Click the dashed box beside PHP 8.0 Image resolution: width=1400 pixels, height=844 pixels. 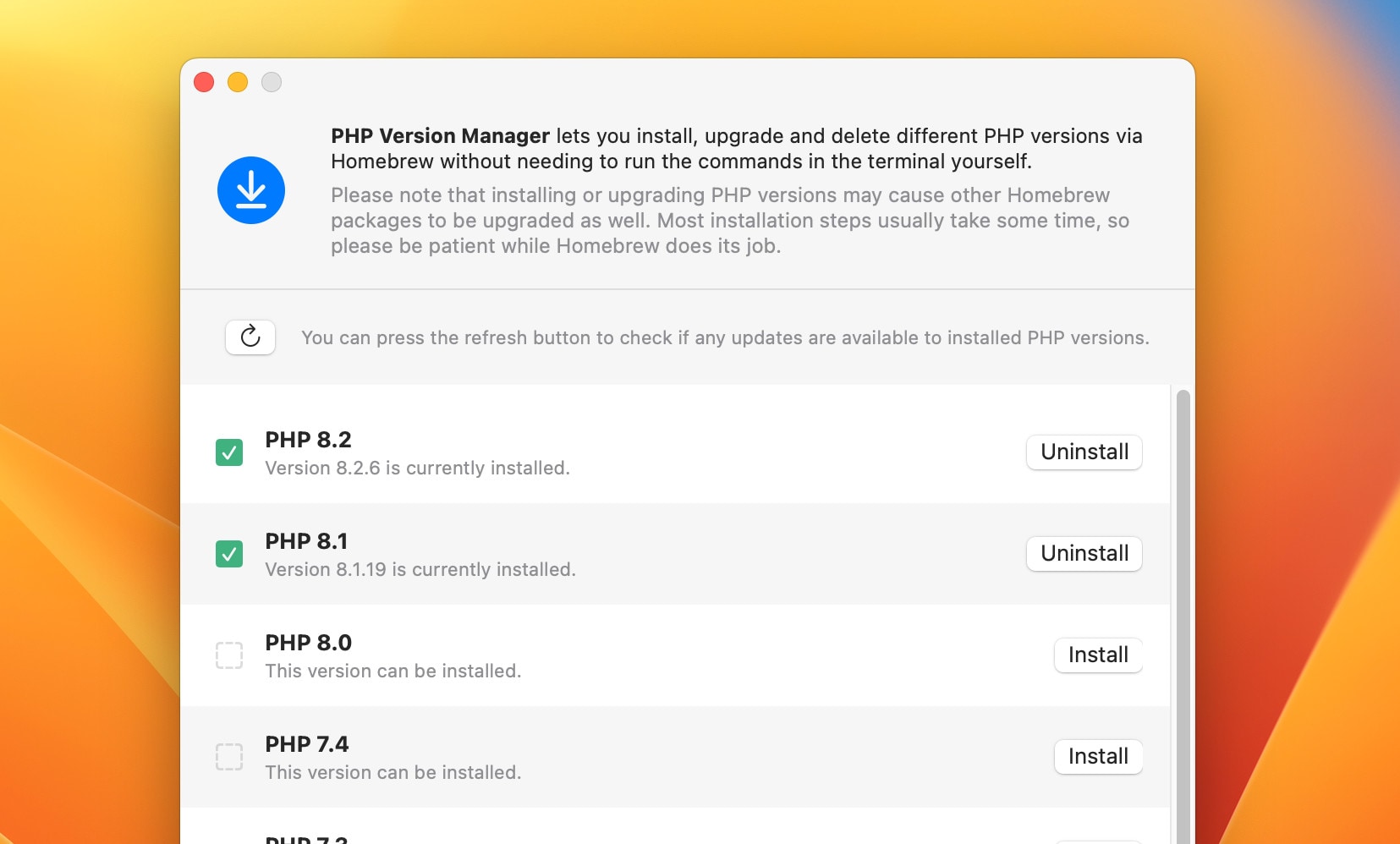(229, 655)
